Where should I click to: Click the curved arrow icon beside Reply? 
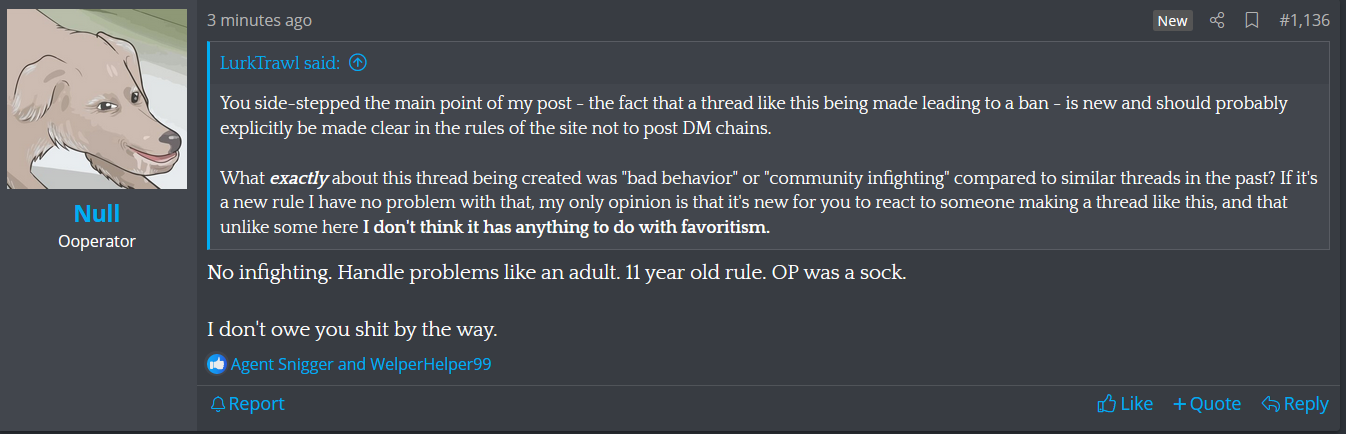click(1271, 404)
